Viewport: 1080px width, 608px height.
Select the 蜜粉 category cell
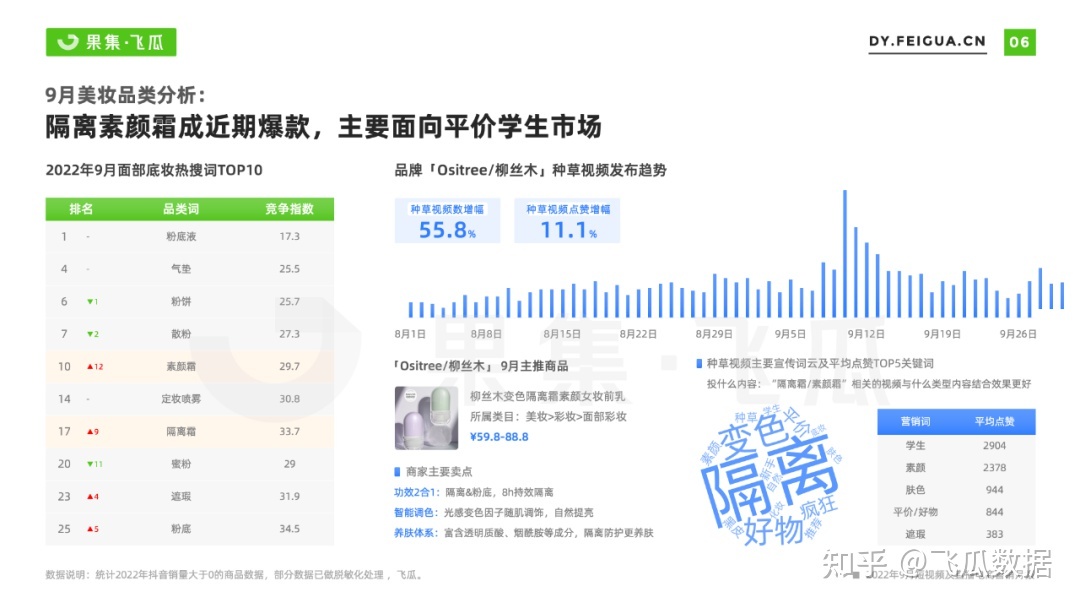(x=181, y=464)
